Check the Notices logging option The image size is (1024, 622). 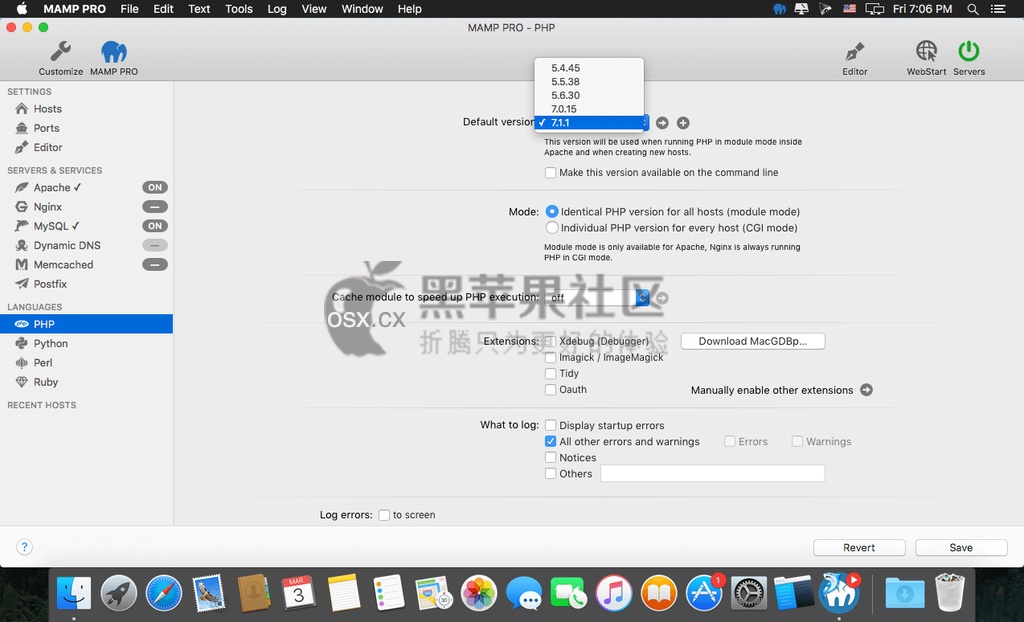point(551,458)
